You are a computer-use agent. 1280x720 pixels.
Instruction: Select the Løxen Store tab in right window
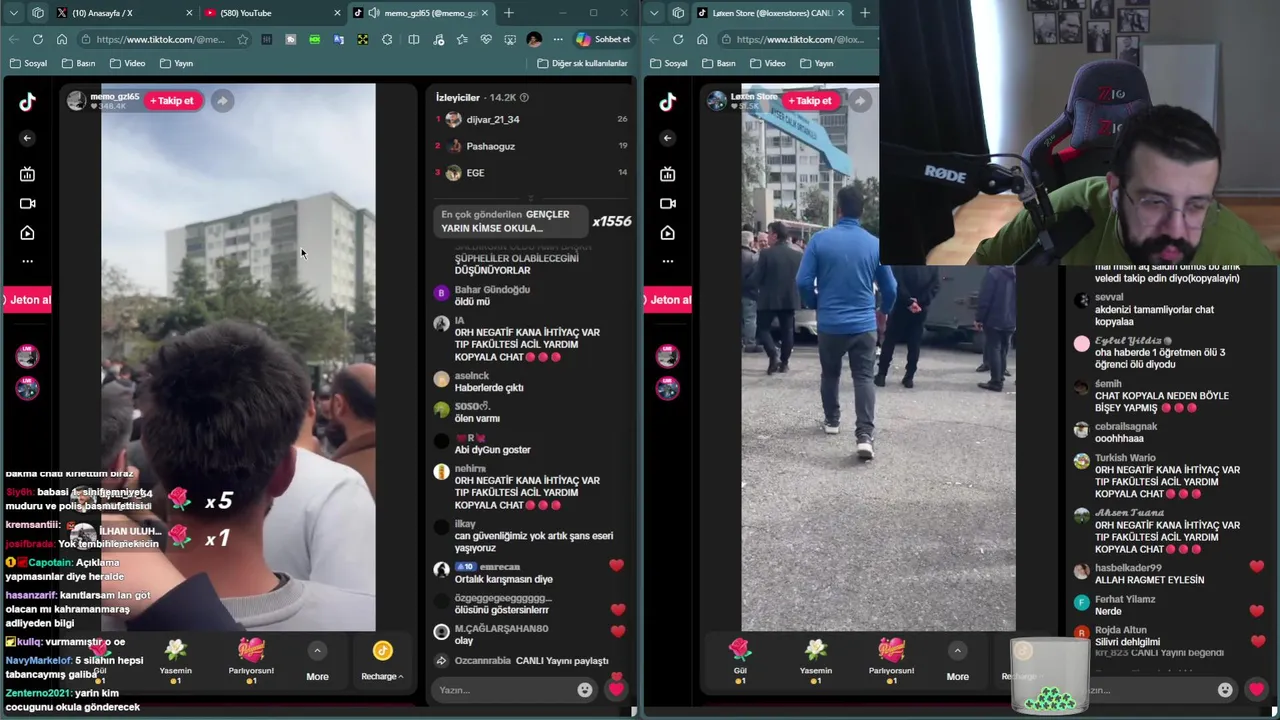[x=770, y=13]
